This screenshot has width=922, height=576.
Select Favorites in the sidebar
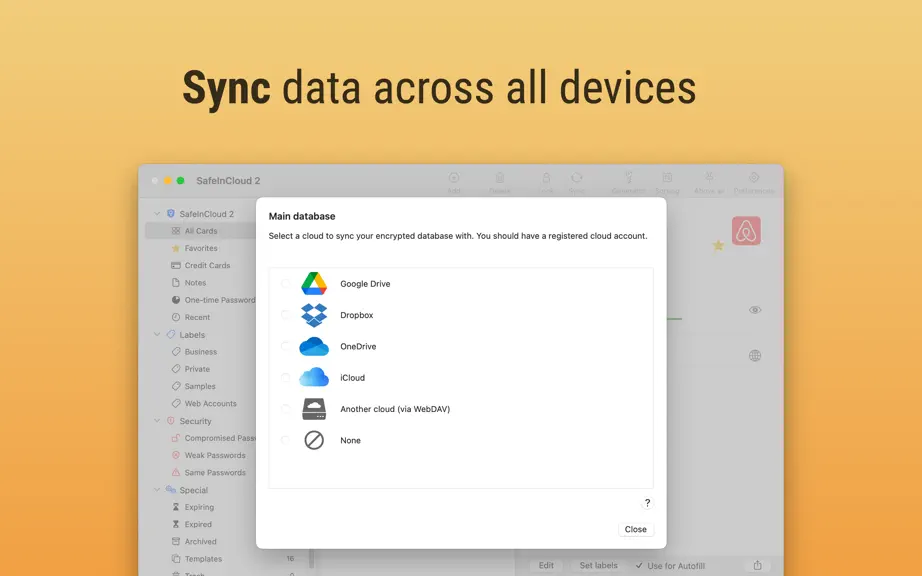coord(200,248)
